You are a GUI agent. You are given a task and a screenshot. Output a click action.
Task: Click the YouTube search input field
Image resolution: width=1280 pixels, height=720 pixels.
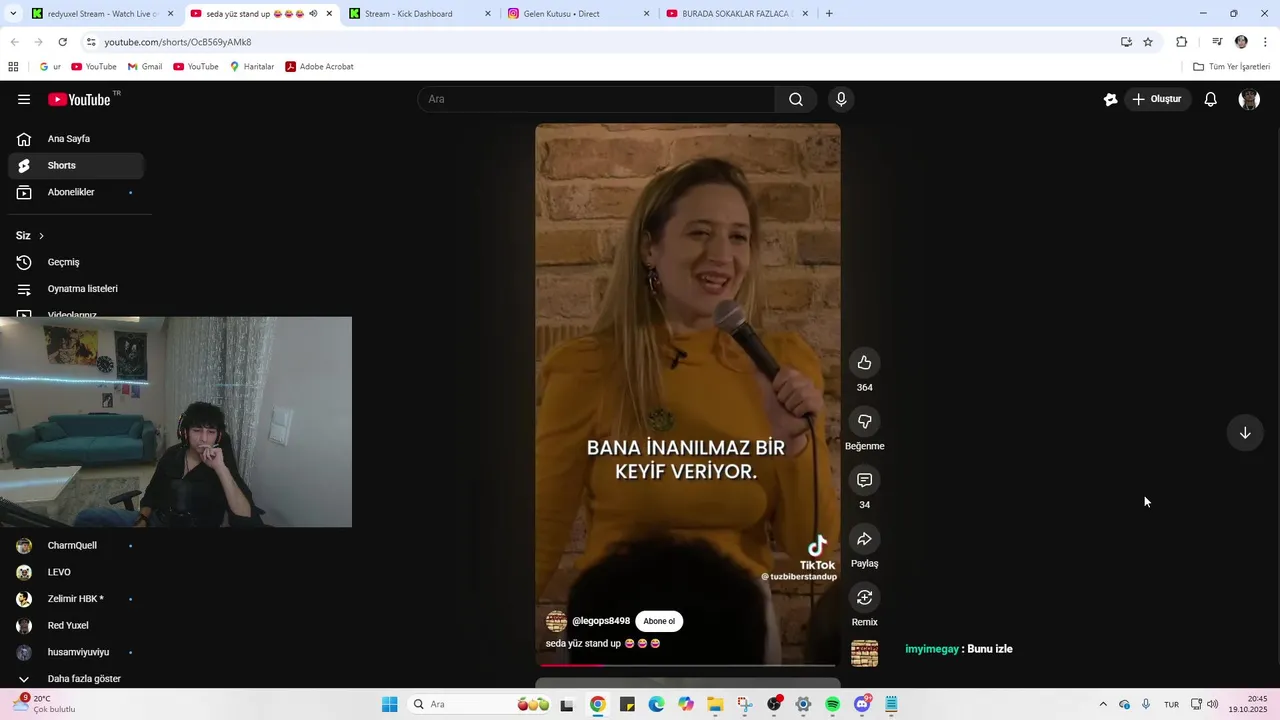(x=597, y=99)
